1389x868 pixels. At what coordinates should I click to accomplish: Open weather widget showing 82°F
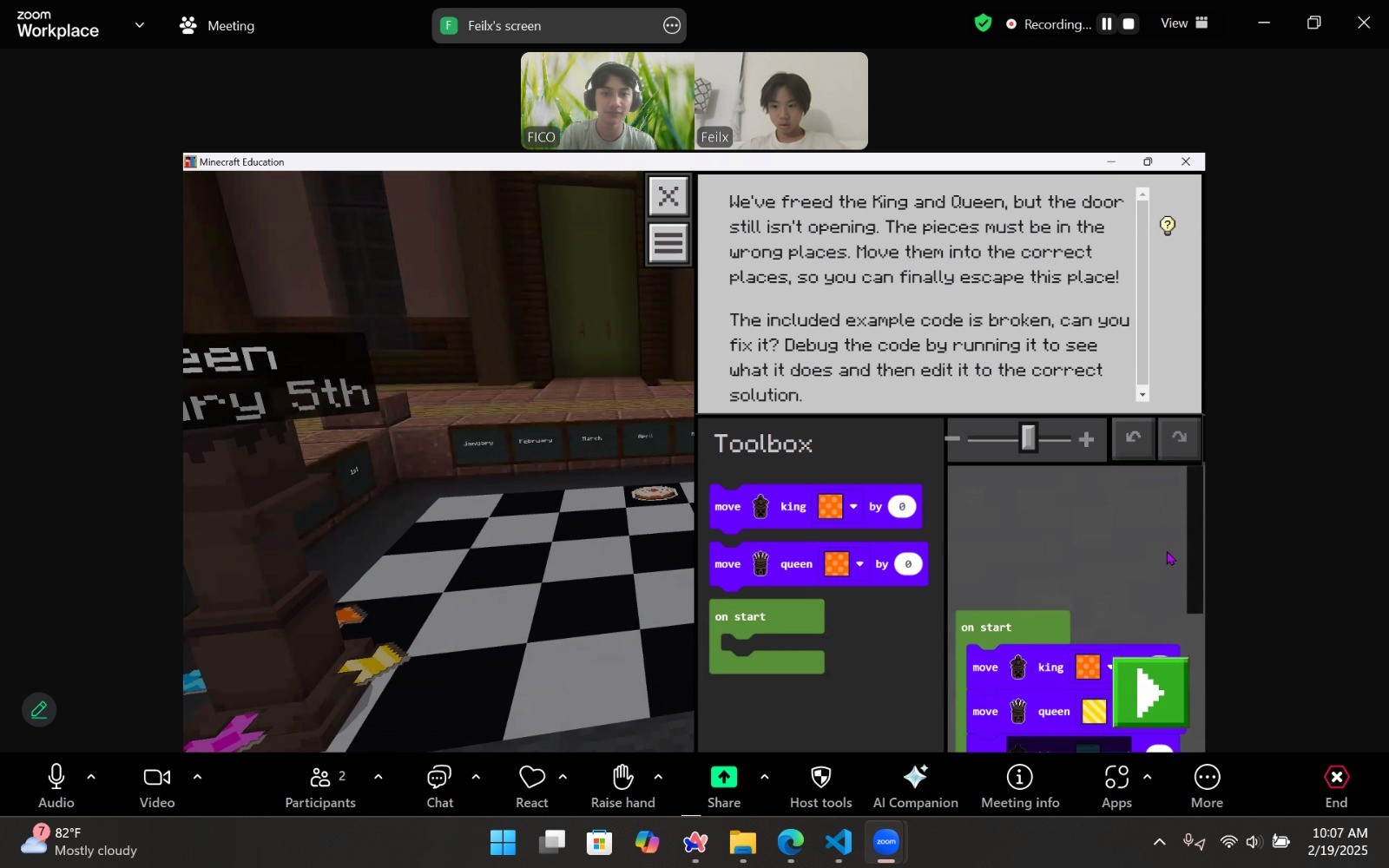pos(78,842)
